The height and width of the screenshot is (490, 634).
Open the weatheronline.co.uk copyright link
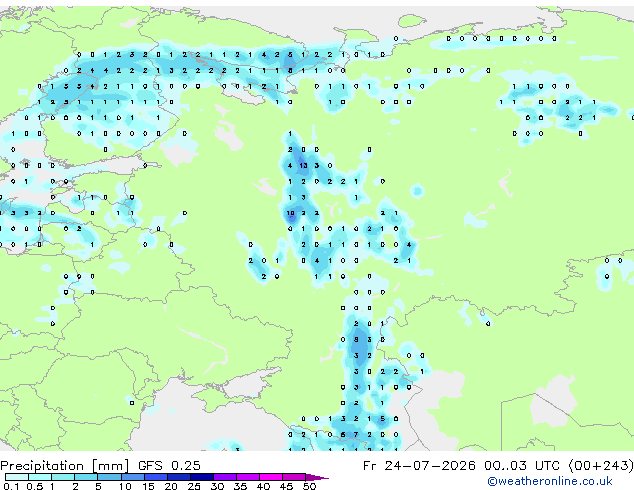click(x=550, y=481)
